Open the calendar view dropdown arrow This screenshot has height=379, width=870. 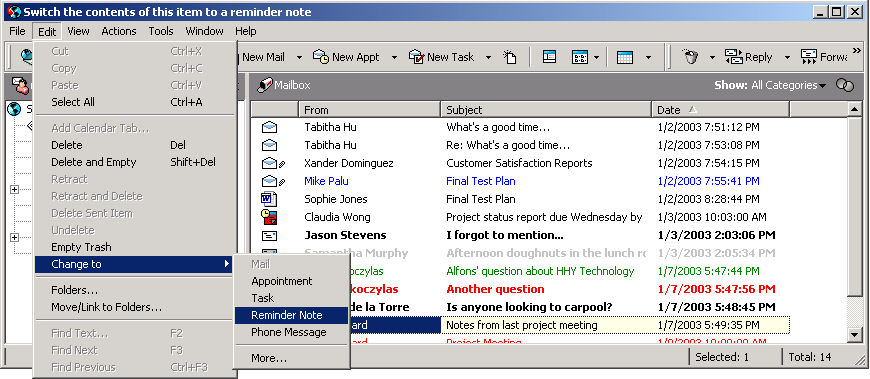(x=648, y=57)
